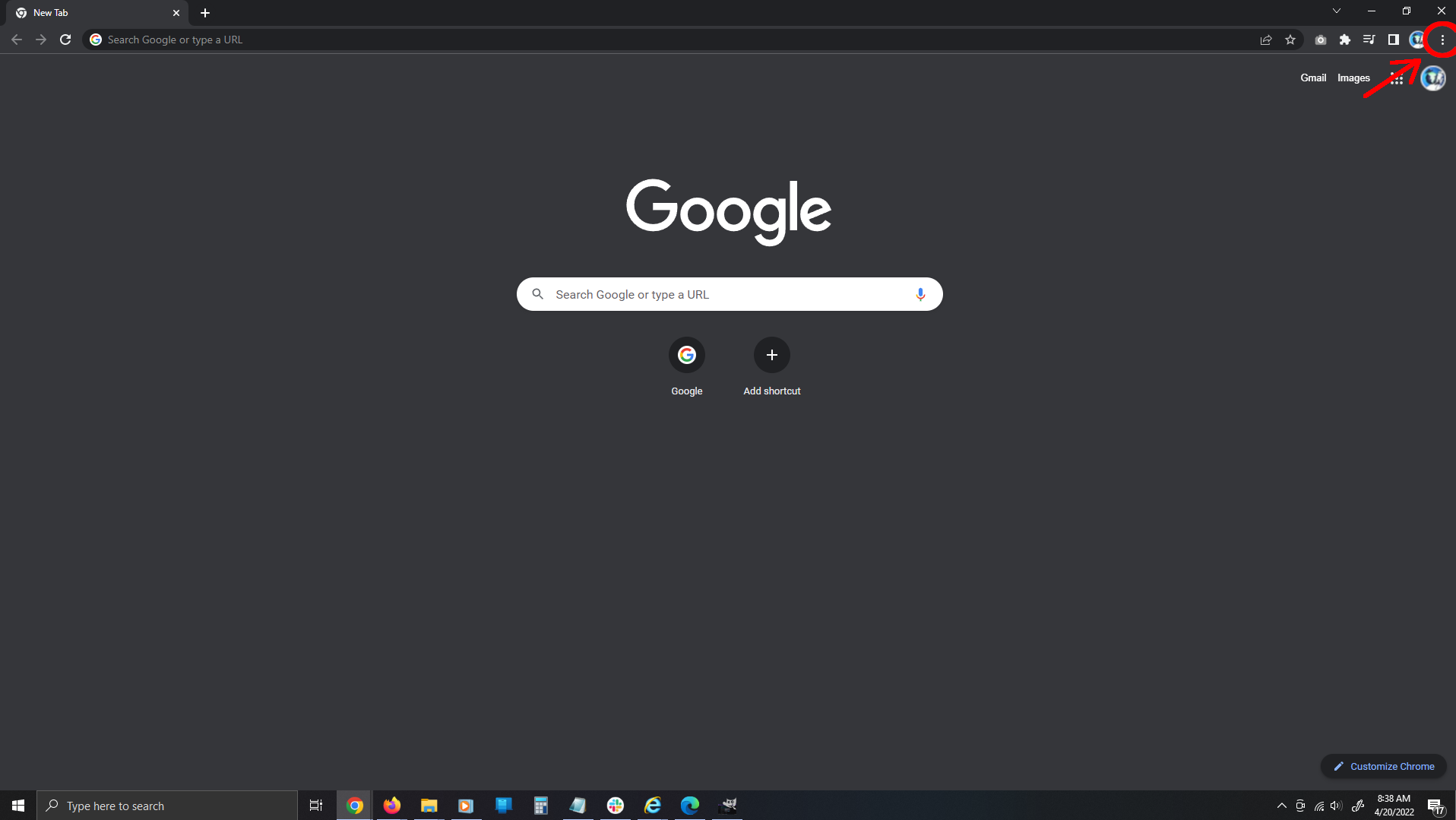Bookmark this tab with the star
This screenshot has height=820, width=1456.
pyautogui.click(x=1290, y=40)
